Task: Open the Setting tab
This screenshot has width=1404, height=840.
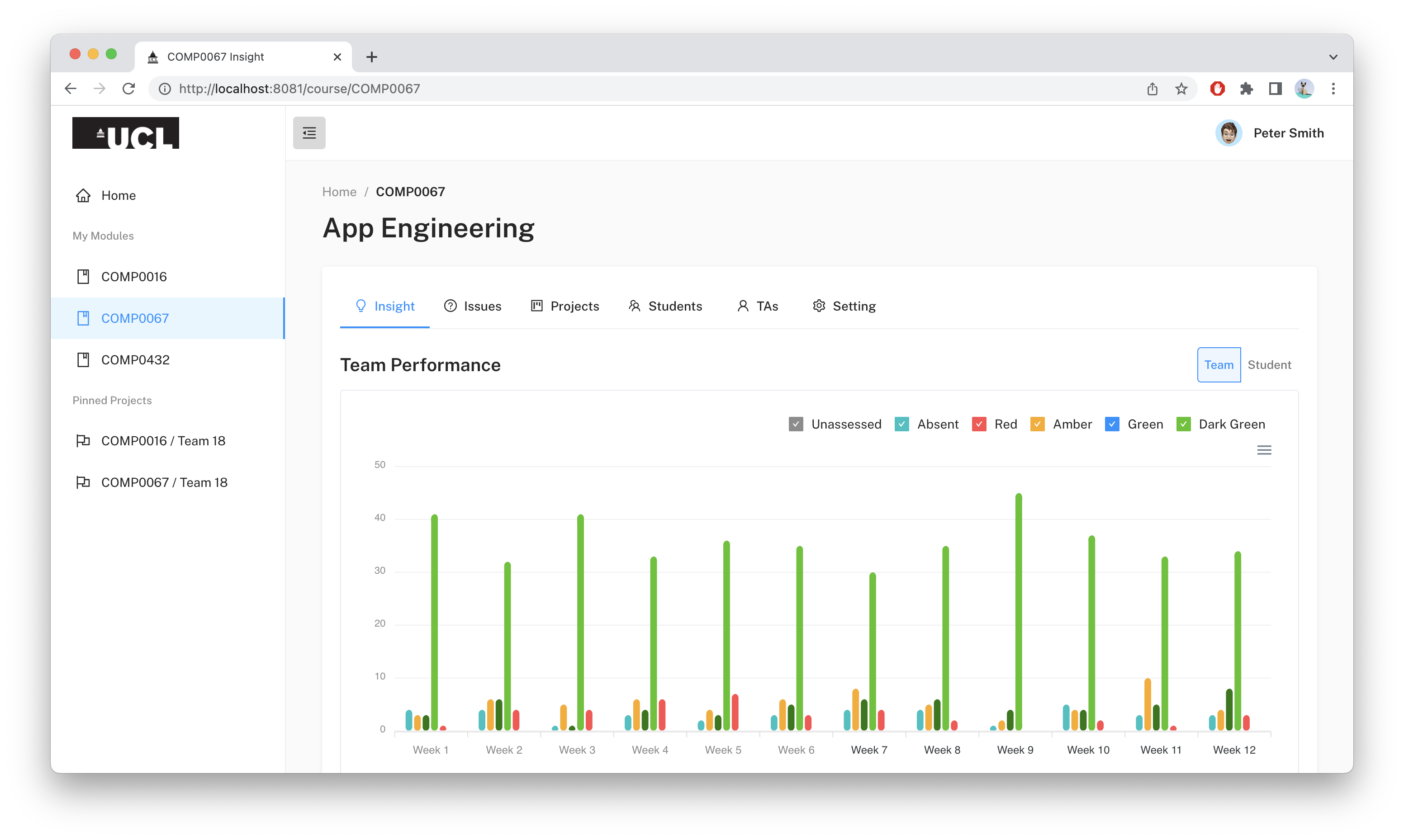Action: tap(844, 306)
